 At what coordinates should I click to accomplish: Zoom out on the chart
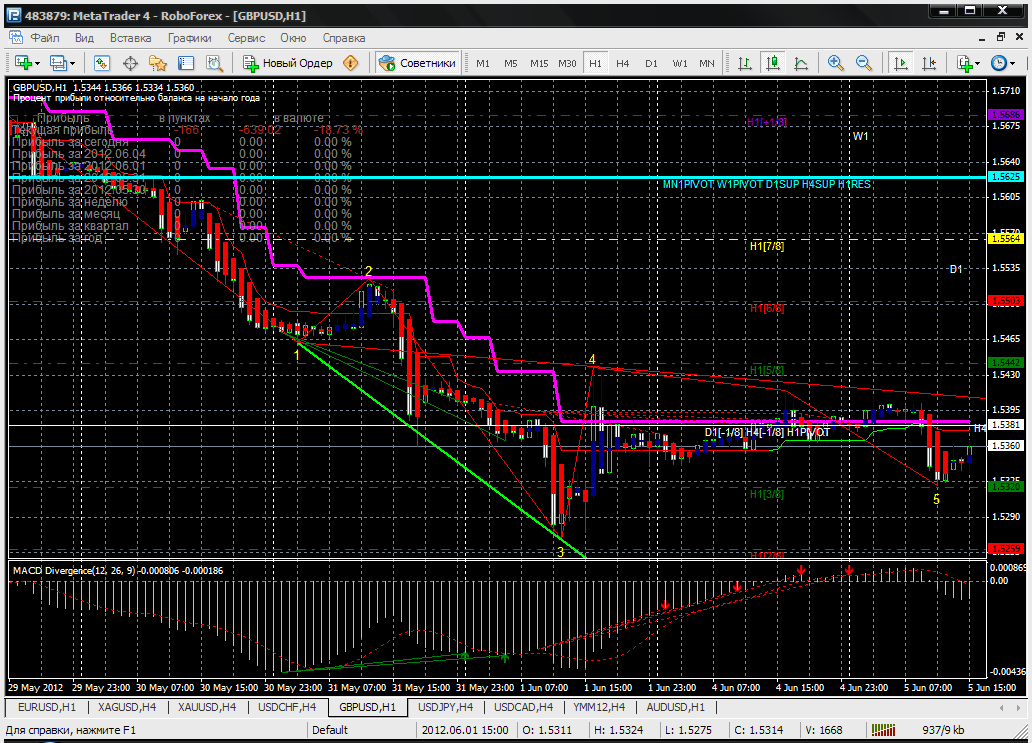[x=864, y=63]
